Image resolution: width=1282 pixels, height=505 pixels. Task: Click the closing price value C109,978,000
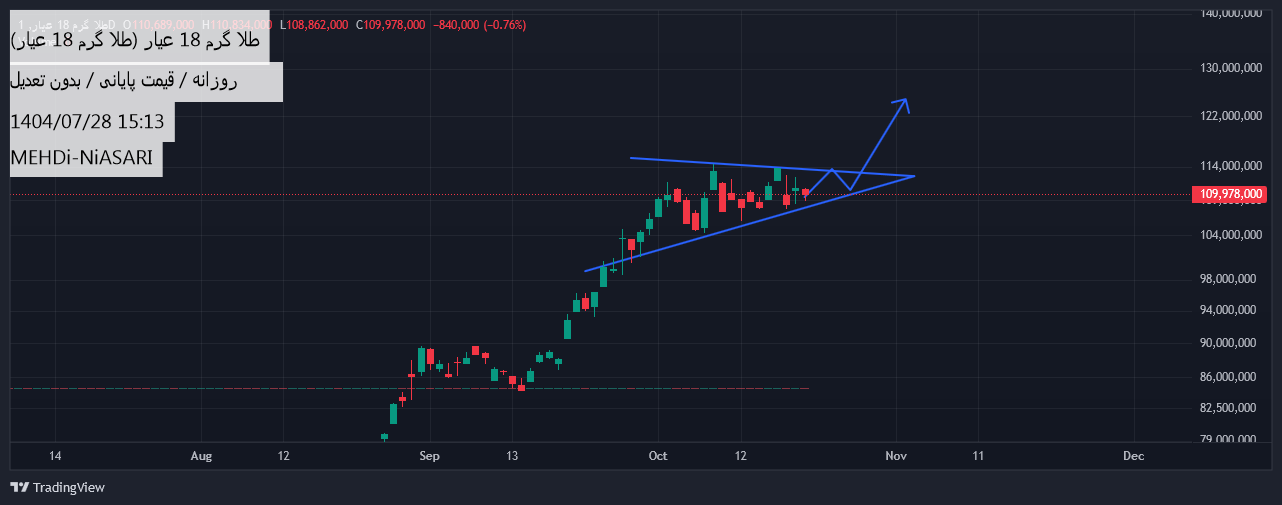click(390, 24)
